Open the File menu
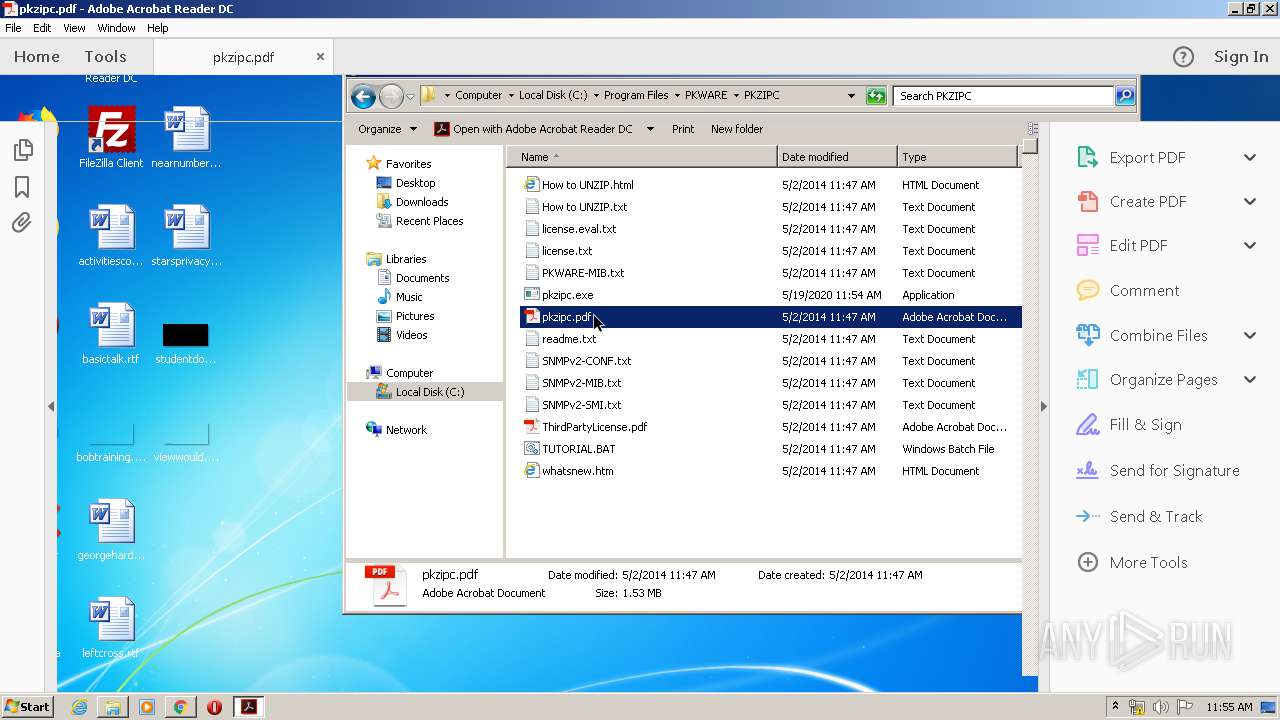This screenshot has width=1280, height=720. point(13,28)
